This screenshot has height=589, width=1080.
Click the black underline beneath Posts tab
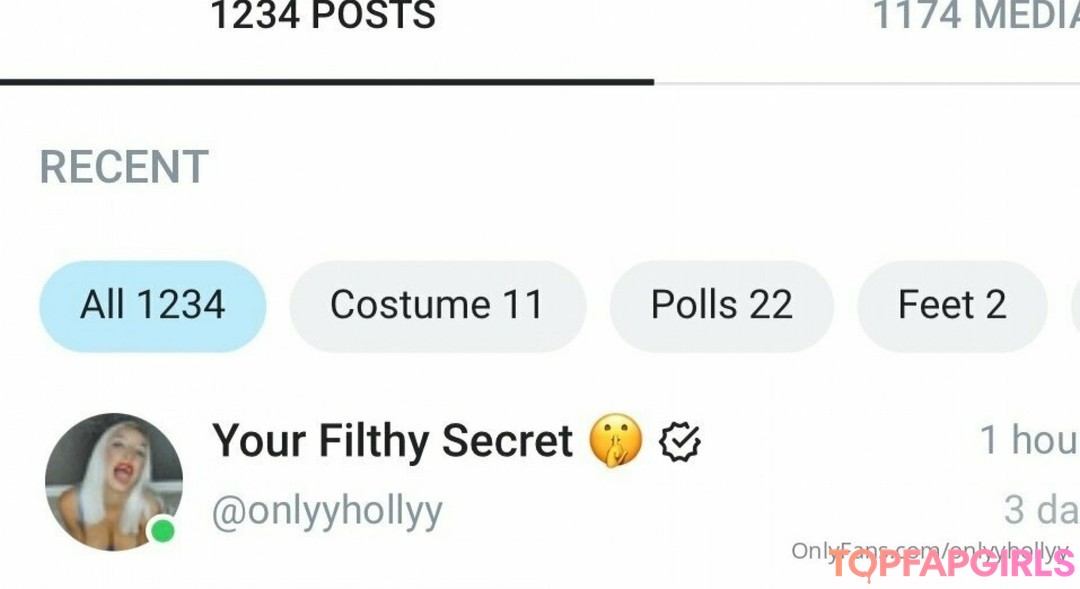326,81
